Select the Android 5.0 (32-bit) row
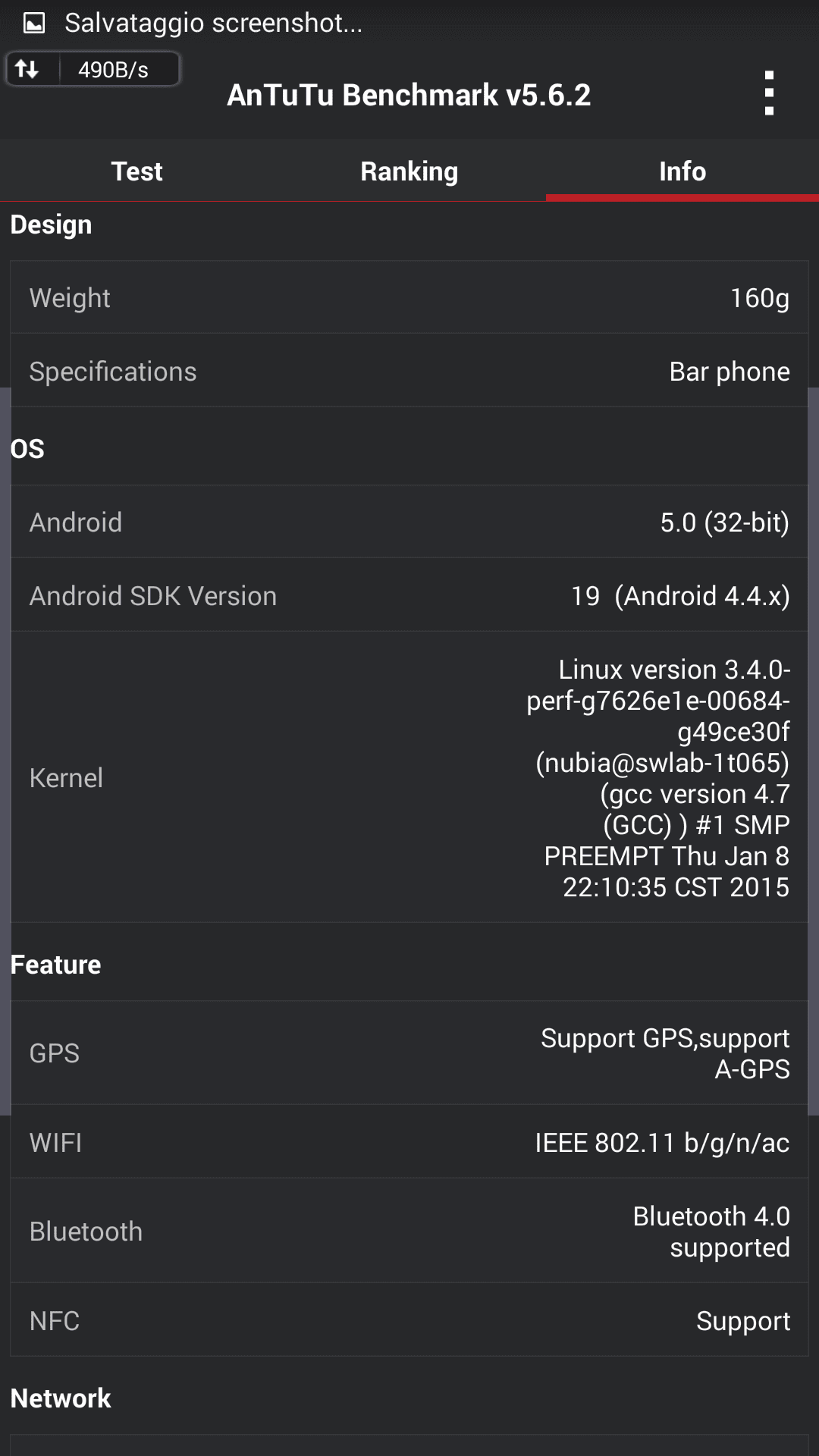This screenshot has width=819, height=1456. click(409, 522)
